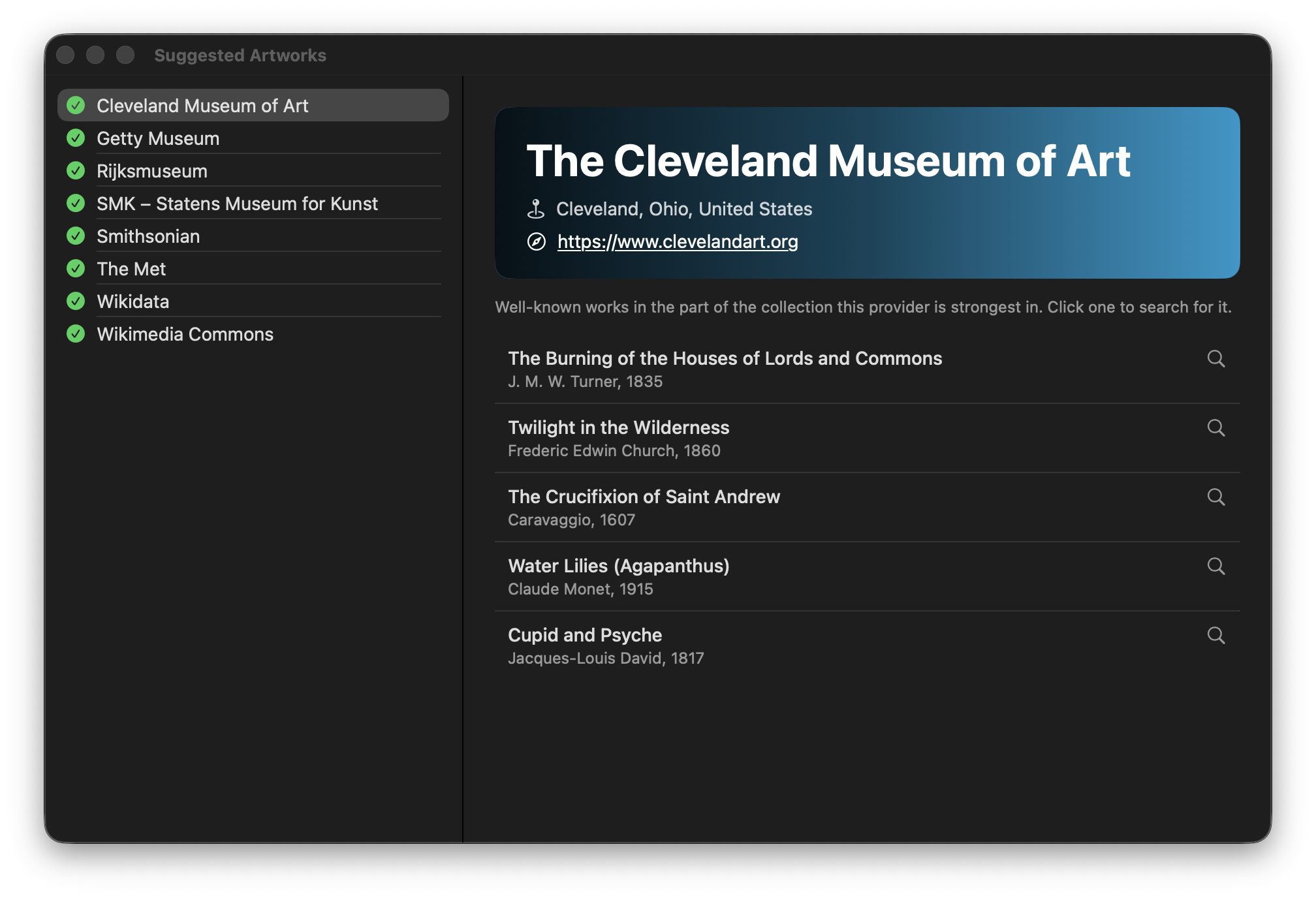Select The Met provider

(x=253, y=268)
